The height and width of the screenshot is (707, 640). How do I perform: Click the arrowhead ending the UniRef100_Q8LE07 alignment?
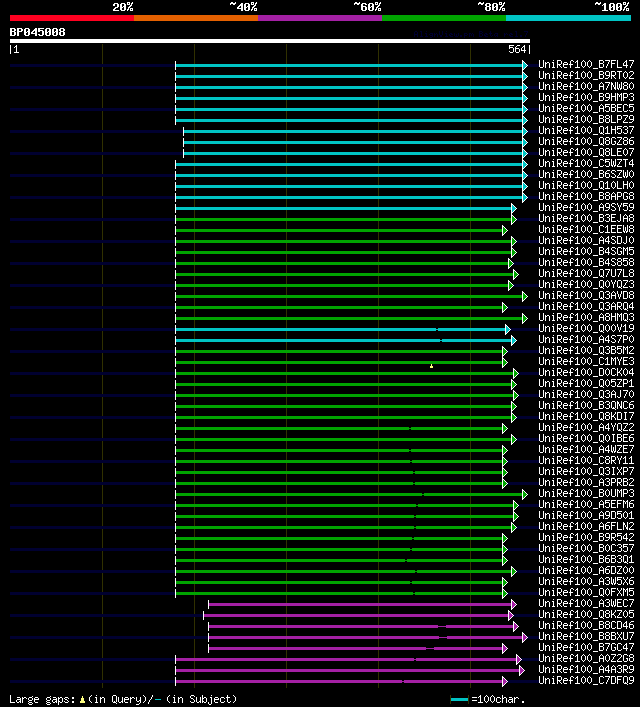tap(525, 153)
